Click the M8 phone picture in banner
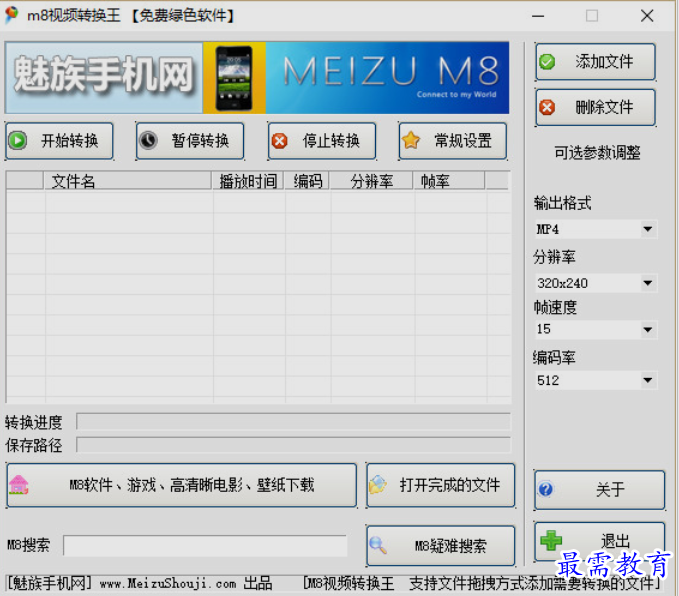Screen dimensions: 679x596 [x=234, y=78]
